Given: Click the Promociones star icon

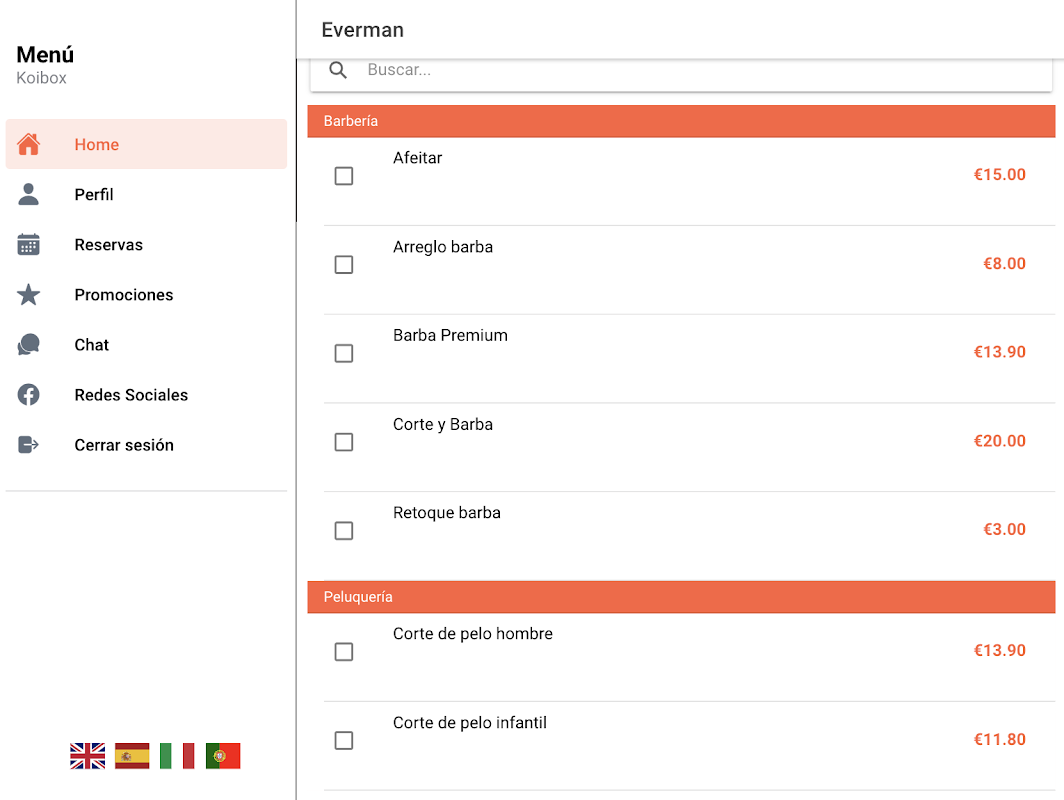Looking at the screenshot, I should pyautogui.click(x=29, y=295).
